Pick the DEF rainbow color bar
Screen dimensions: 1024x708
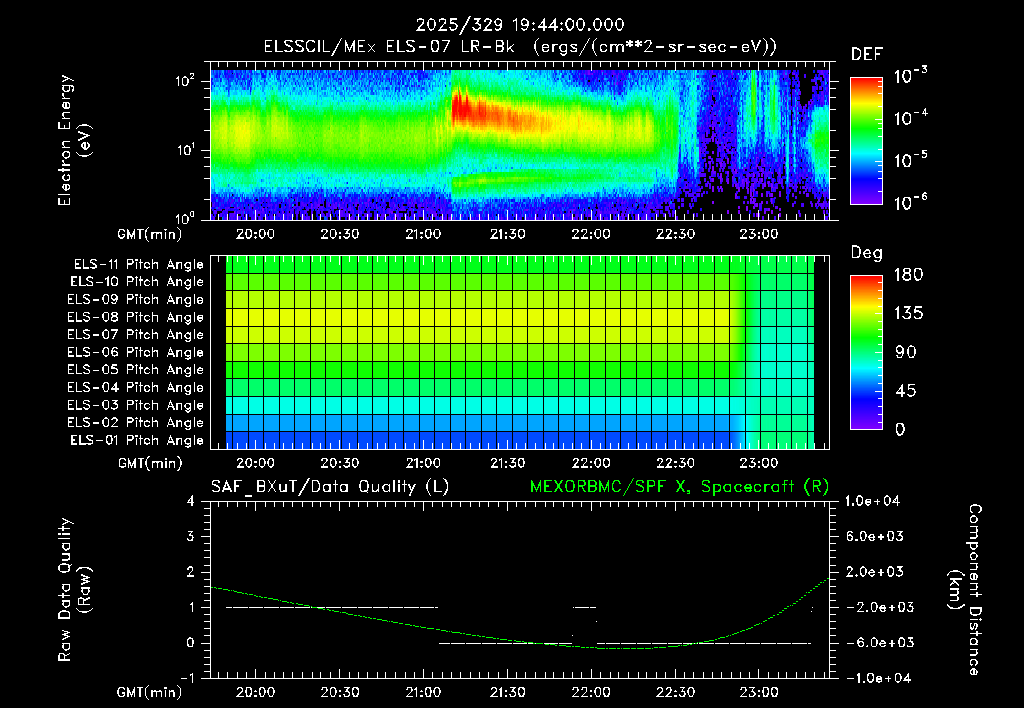pyautogui.click(x=867, y=141)
